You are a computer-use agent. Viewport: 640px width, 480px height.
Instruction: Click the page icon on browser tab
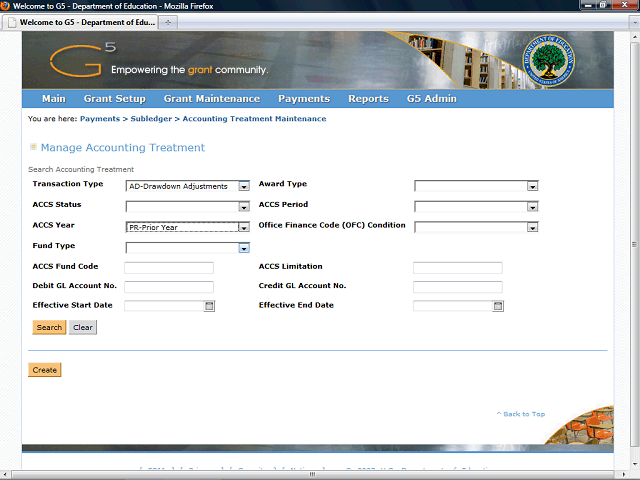12,22
